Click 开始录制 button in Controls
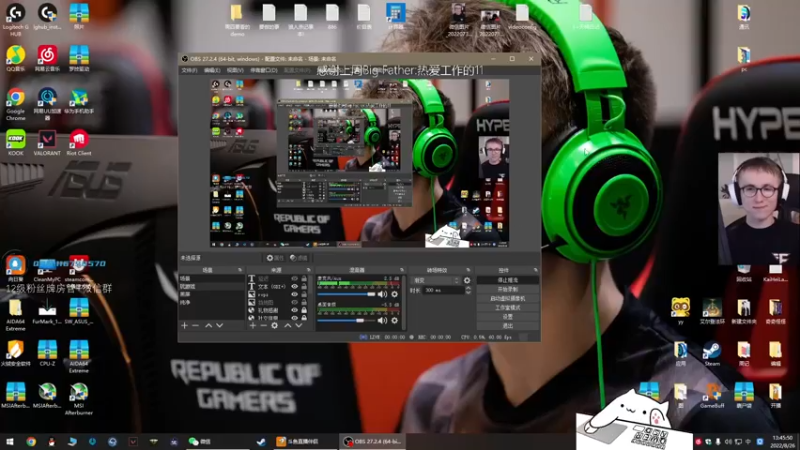800x450 pixels. (x=507, y=289)
